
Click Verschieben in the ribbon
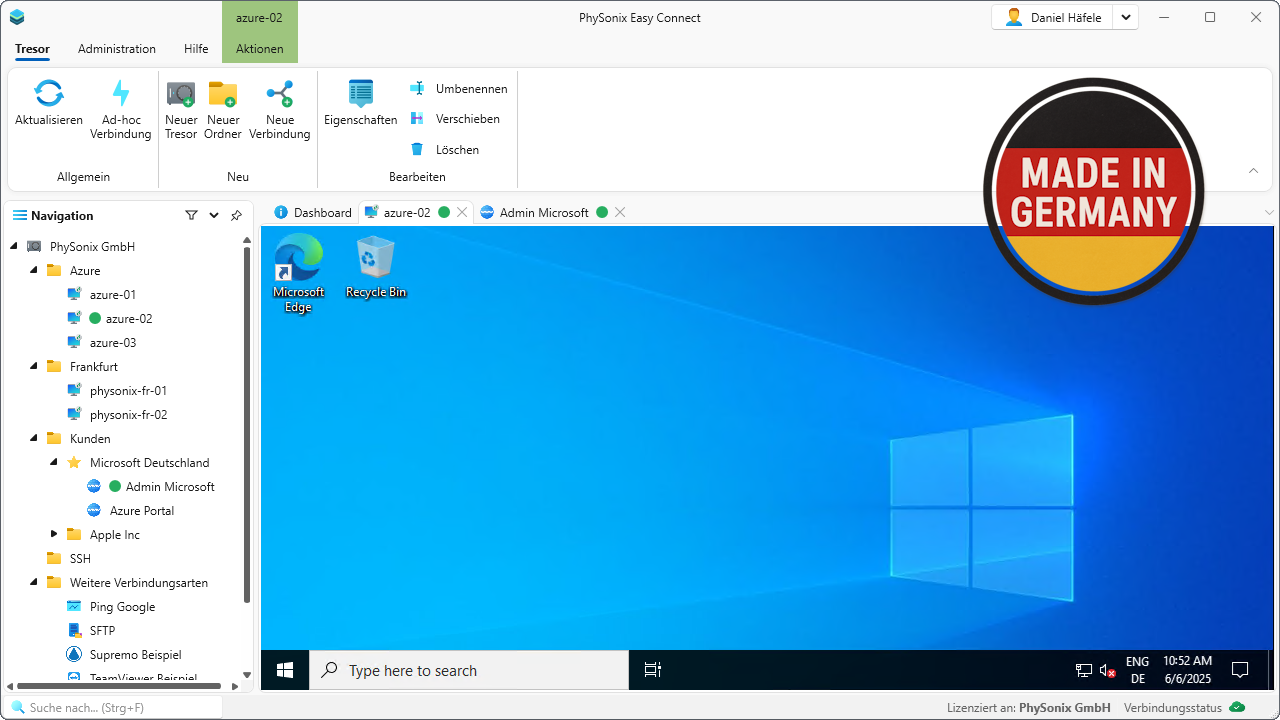[x=455, y=119]
